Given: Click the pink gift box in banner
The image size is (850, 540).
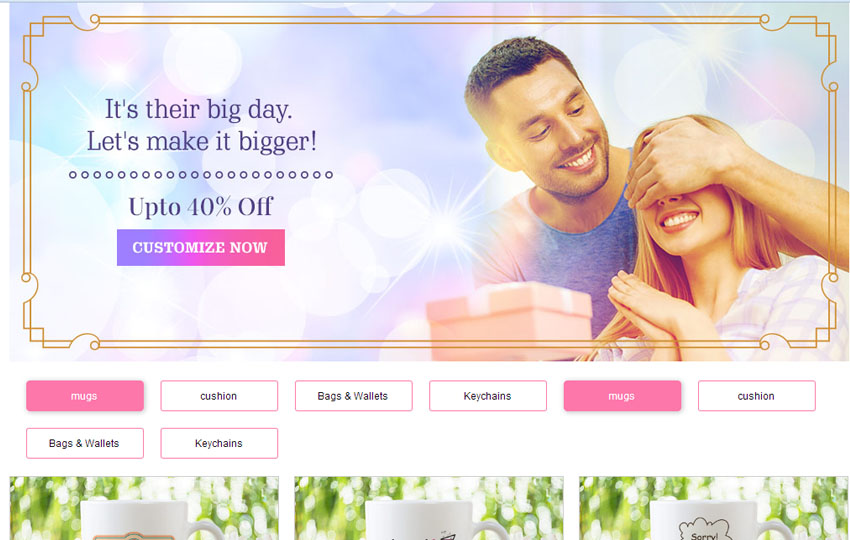Looking at the screenshot, I should [x=508, y=321].
